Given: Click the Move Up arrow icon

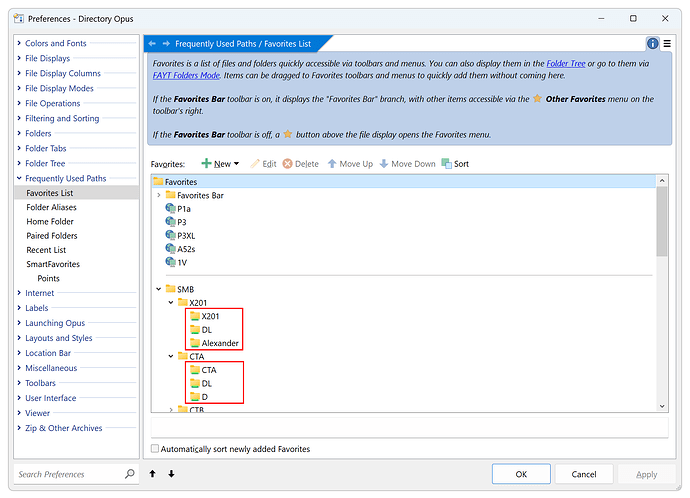Looking at the screenshot, I should point(332,164).
